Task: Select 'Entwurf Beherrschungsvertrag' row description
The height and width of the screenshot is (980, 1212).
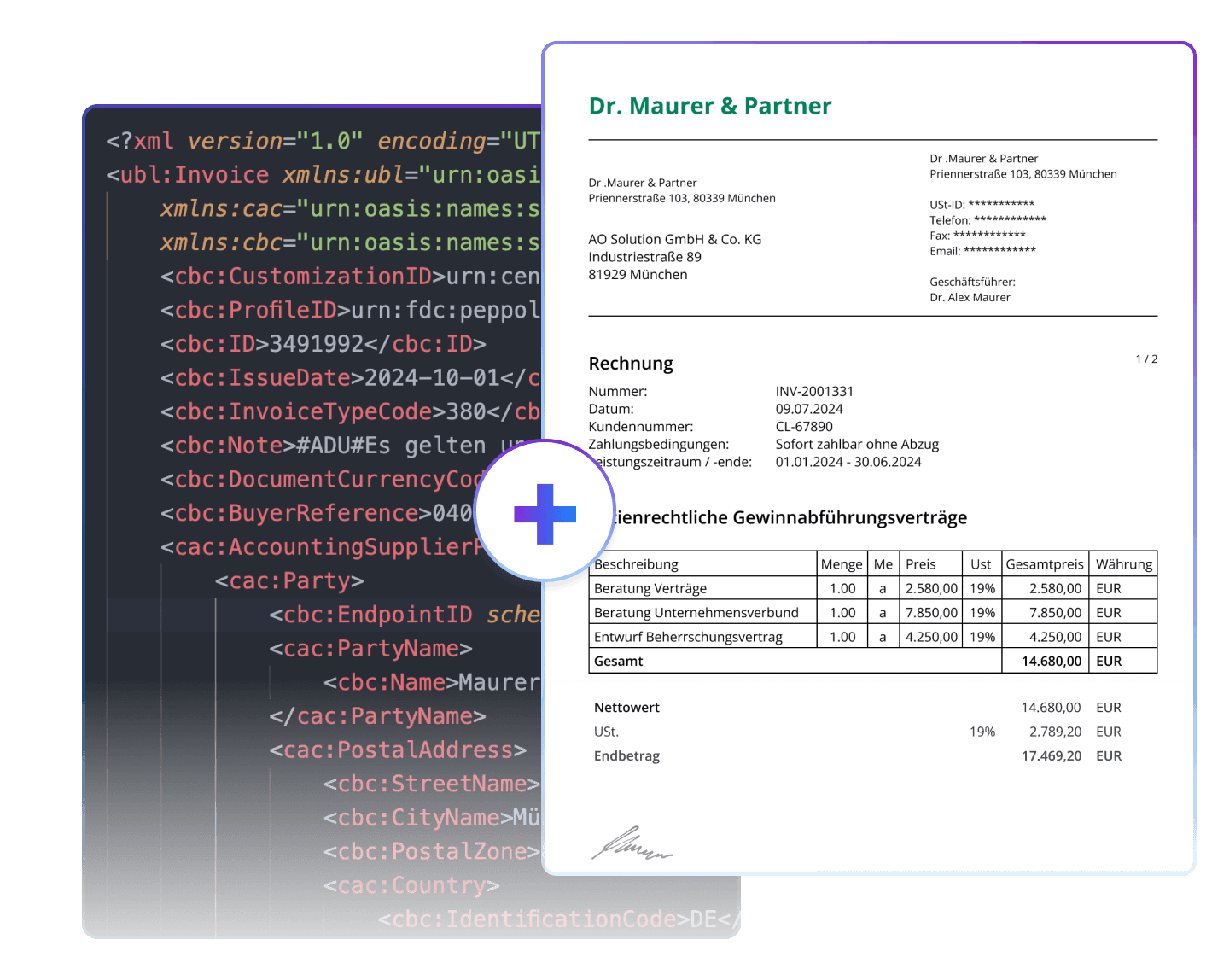Action: tap(688, 637)
